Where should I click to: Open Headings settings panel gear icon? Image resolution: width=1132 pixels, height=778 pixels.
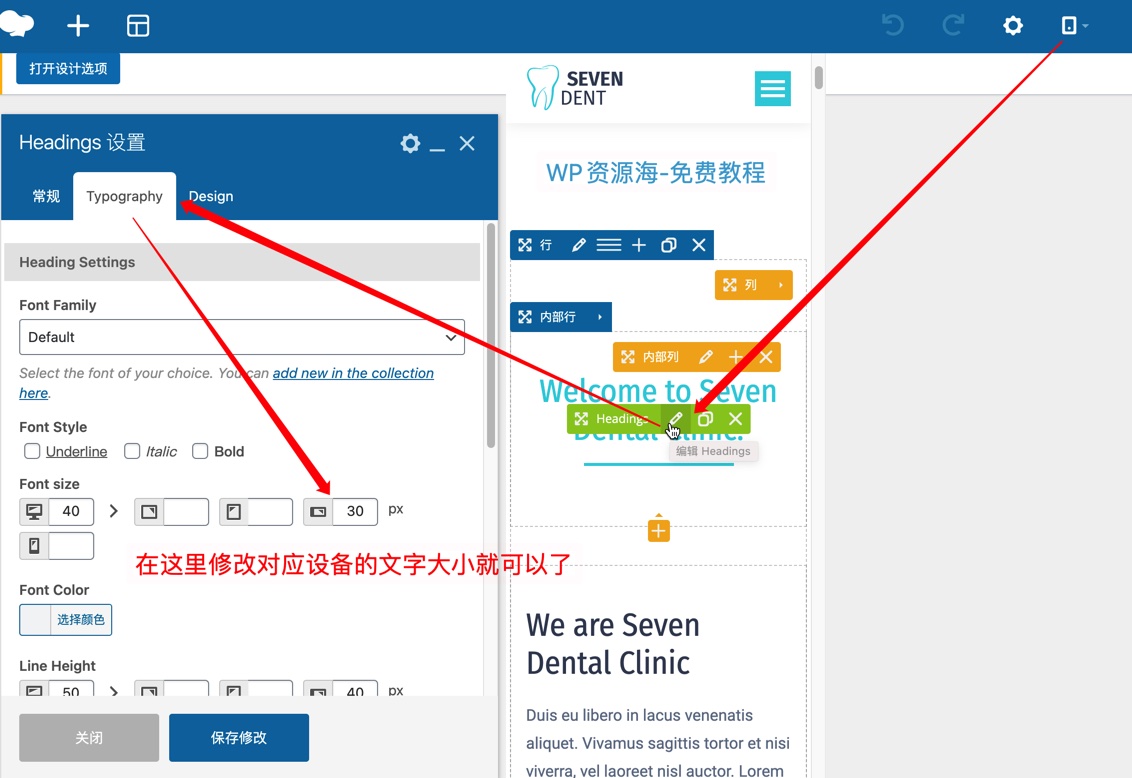click(x=410, y=143)
